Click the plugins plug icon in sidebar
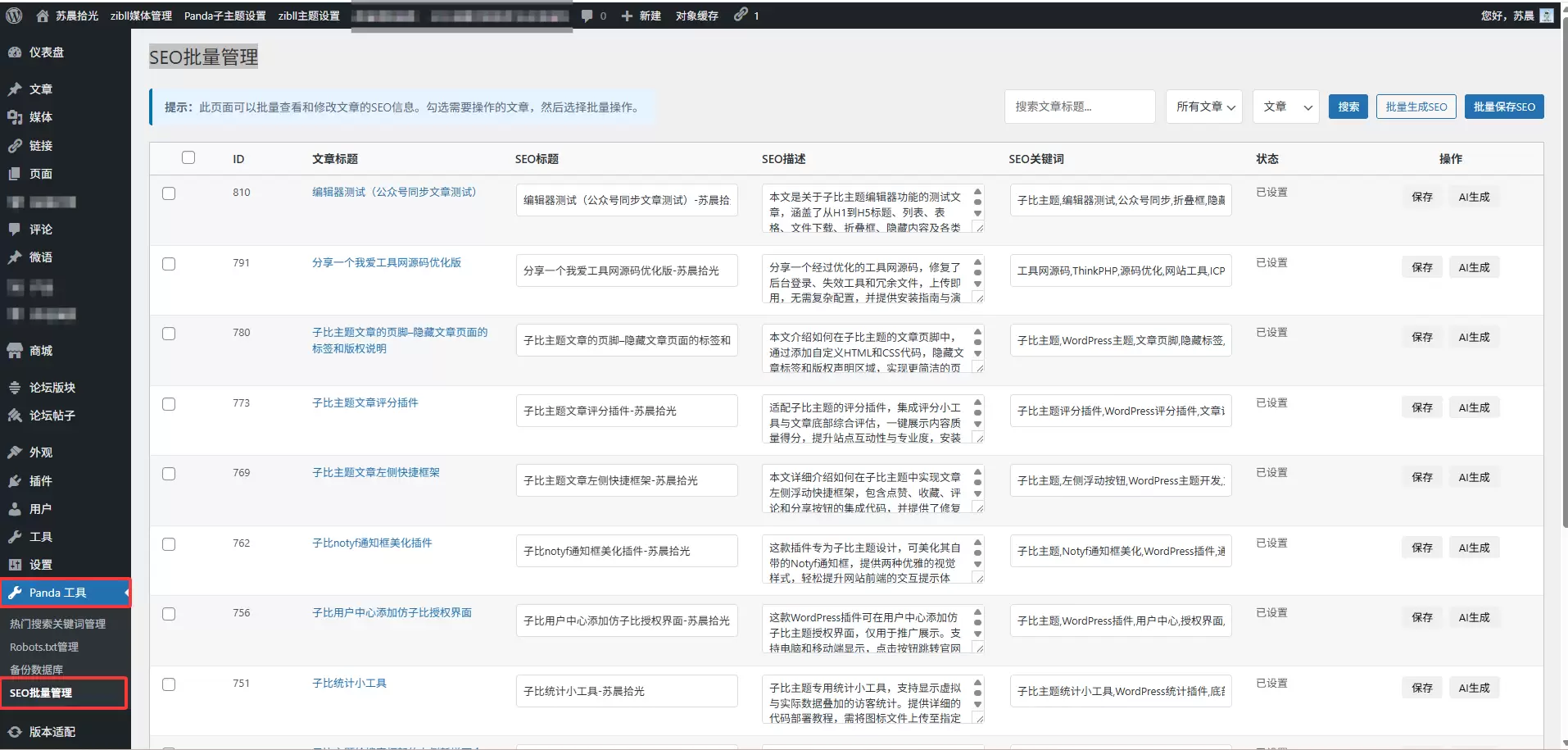Screen dimensions: 1568x750 [x=15, y=481]
